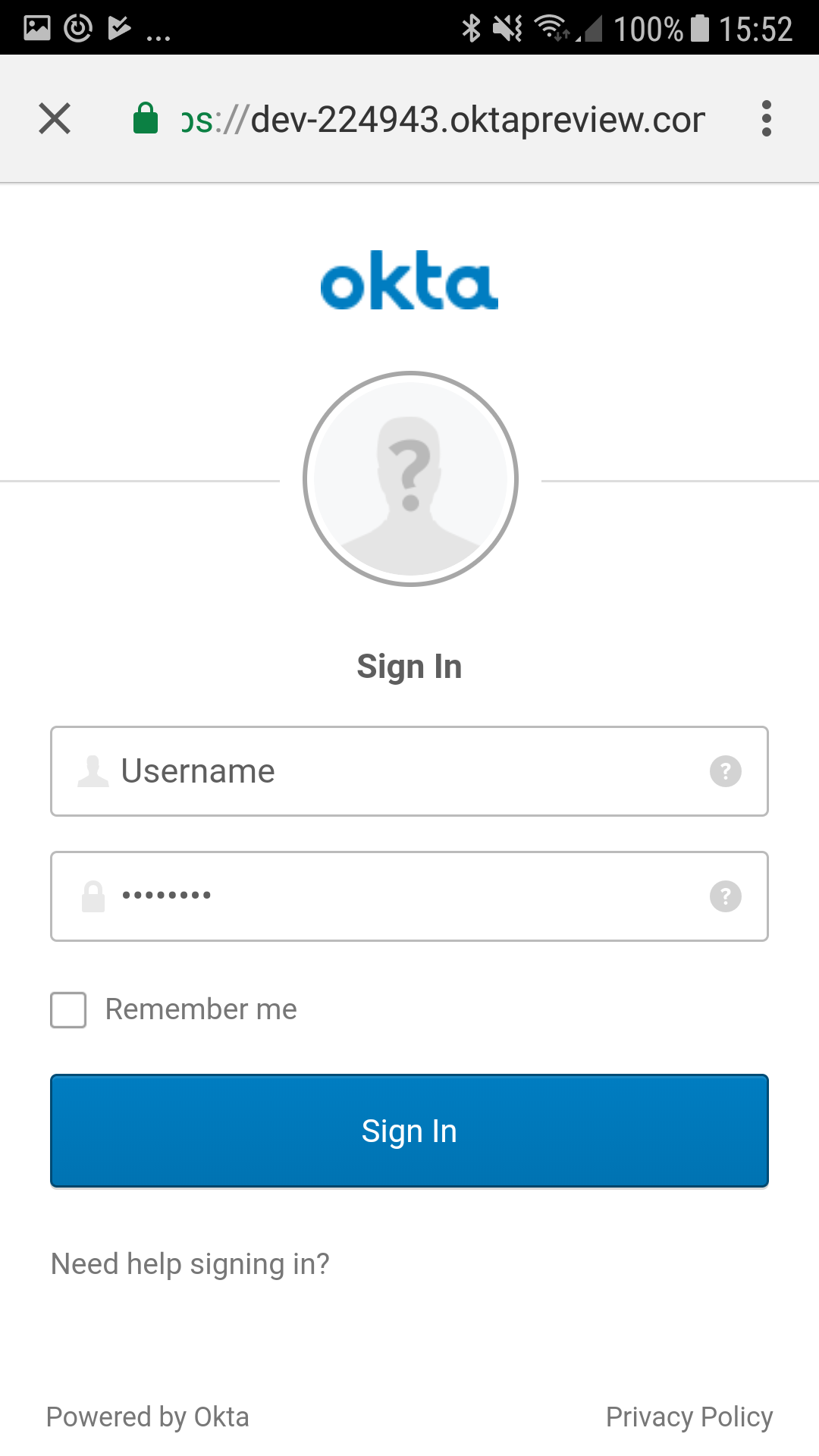The image size is (819, 1456).
Task: Close the browser custom tab
Action: 55,119
